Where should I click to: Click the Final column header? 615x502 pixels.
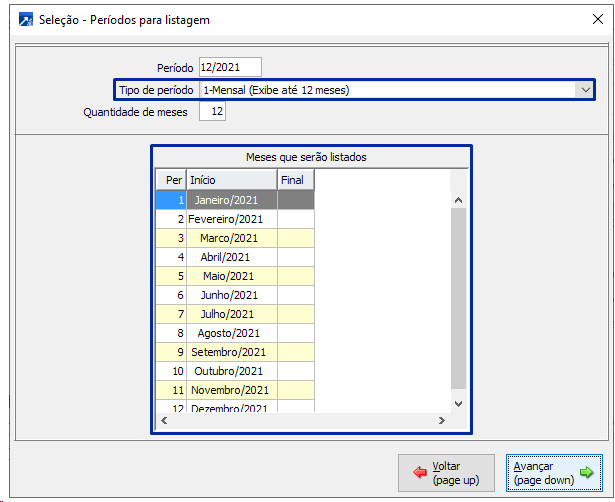293,180
